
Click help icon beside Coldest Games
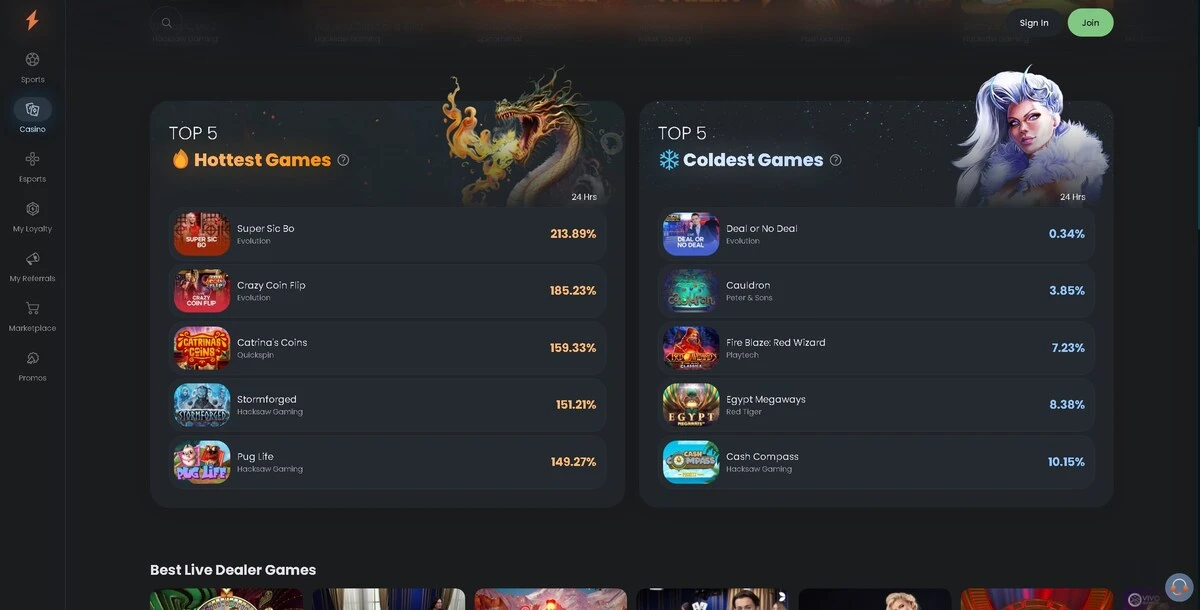coord(835,160)
